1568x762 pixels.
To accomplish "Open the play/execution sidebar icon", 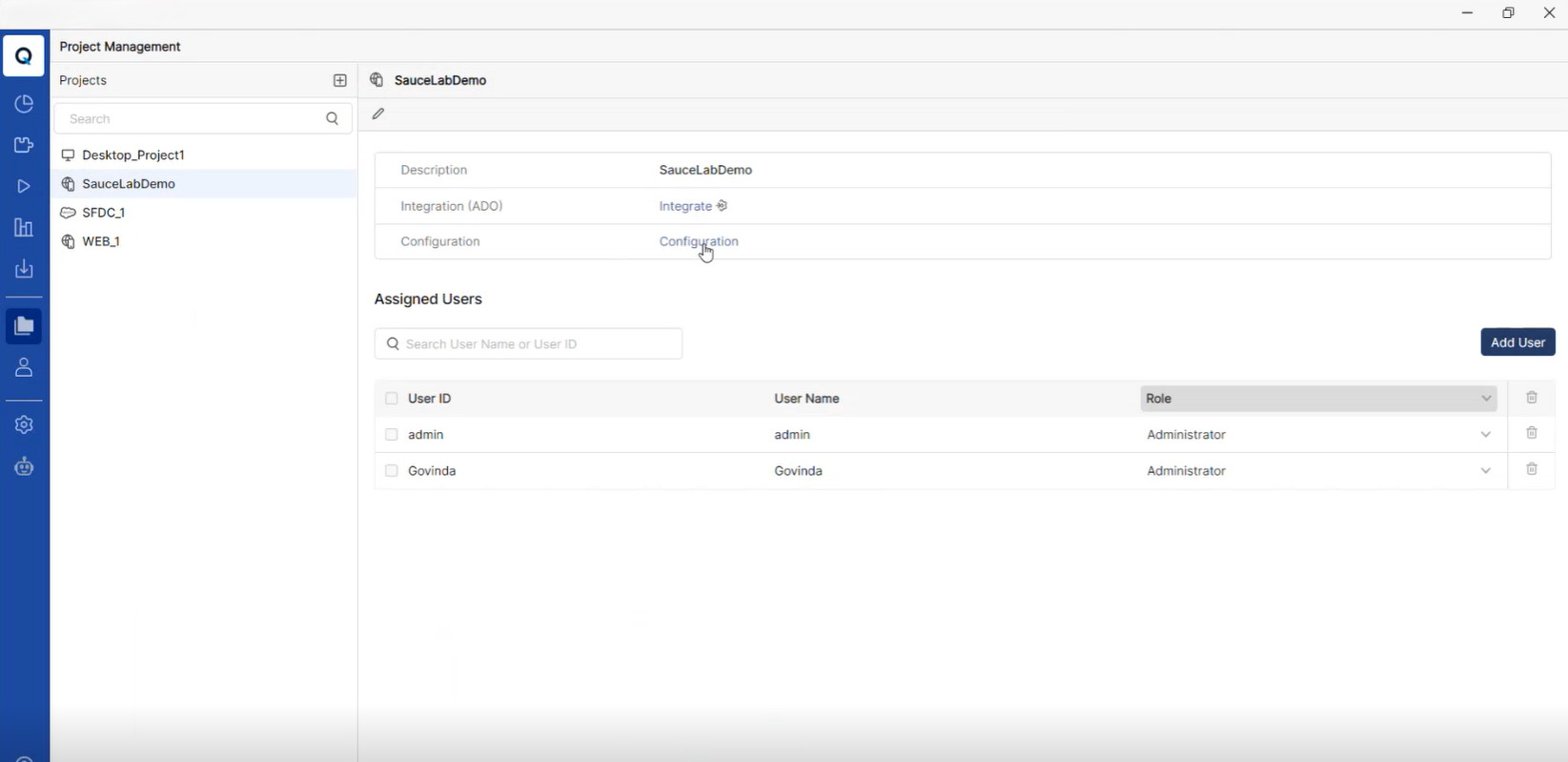I will [24, 187].
